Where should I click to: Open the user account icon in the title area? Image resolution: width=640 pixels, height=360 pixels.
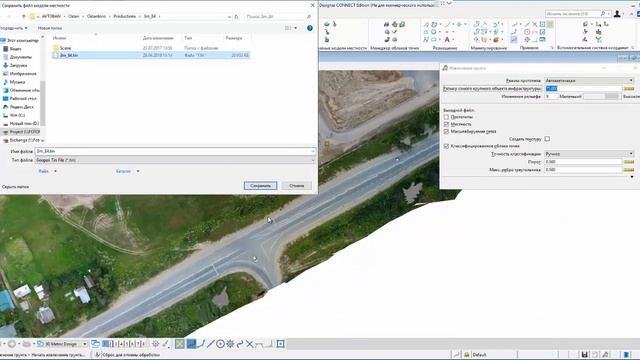617,14
